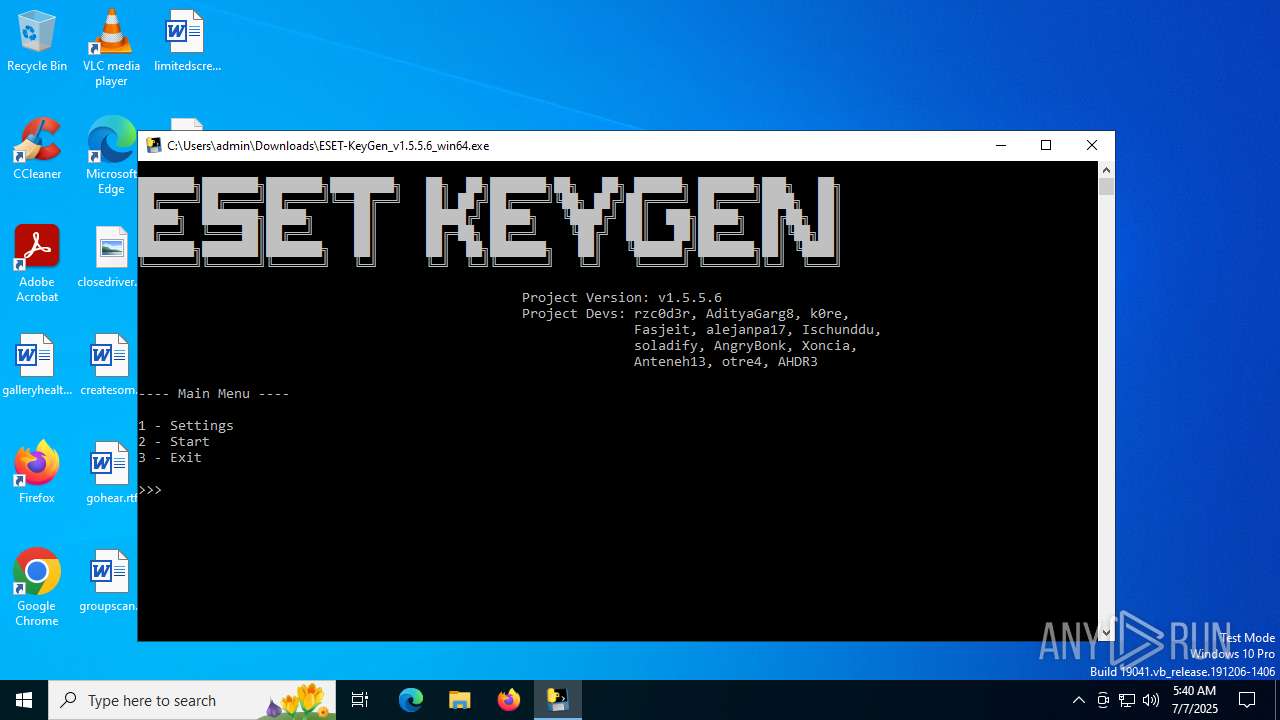Open Task View in the taskbar
Viewport: 1280px width, 720px height.
(x=360, y=700)
